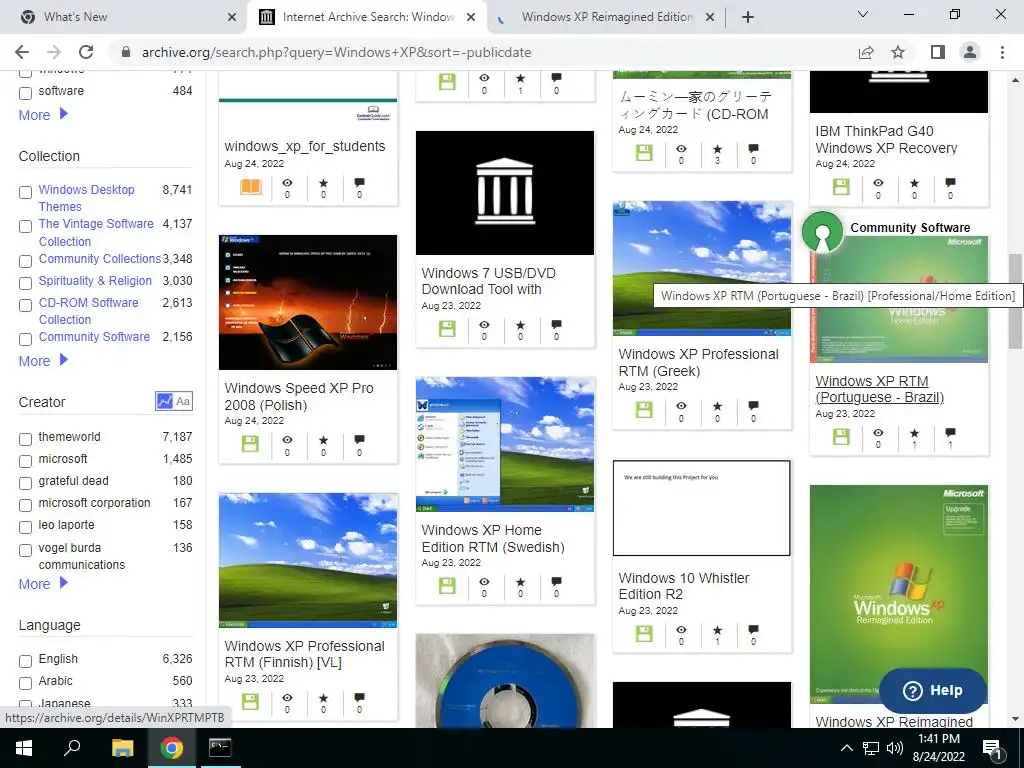Open the tab search chevron
The height and width of the screenshot is (768, 1024).
coord(863,14)
